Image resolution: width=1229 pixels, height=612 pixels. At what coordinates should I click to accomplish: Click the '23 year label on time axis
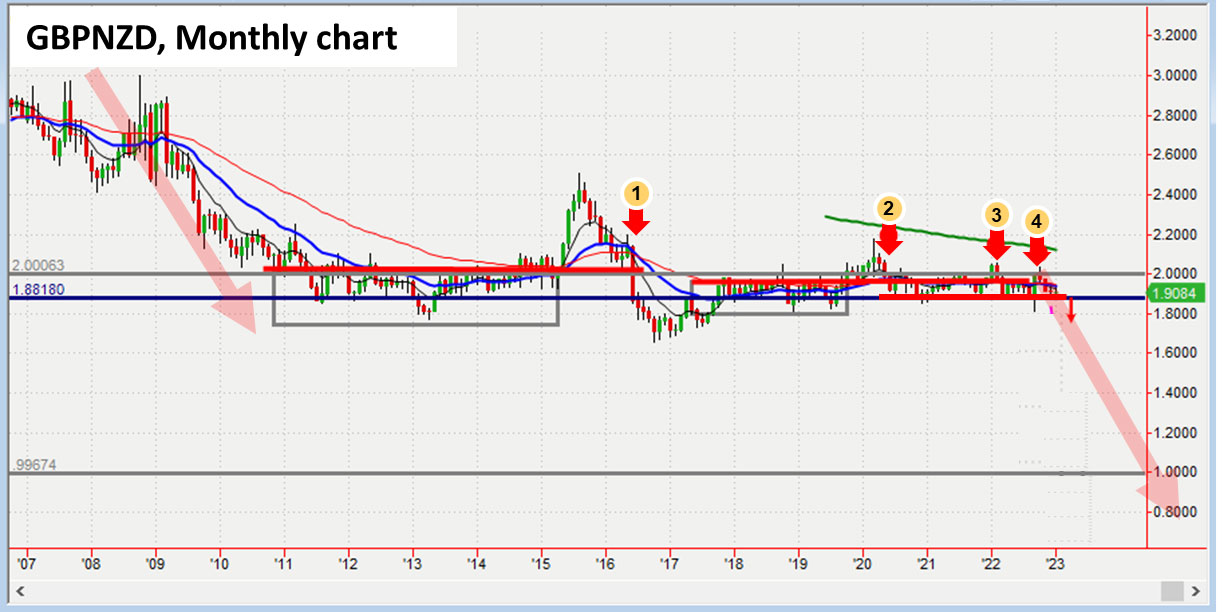(x=1054, y=562)
